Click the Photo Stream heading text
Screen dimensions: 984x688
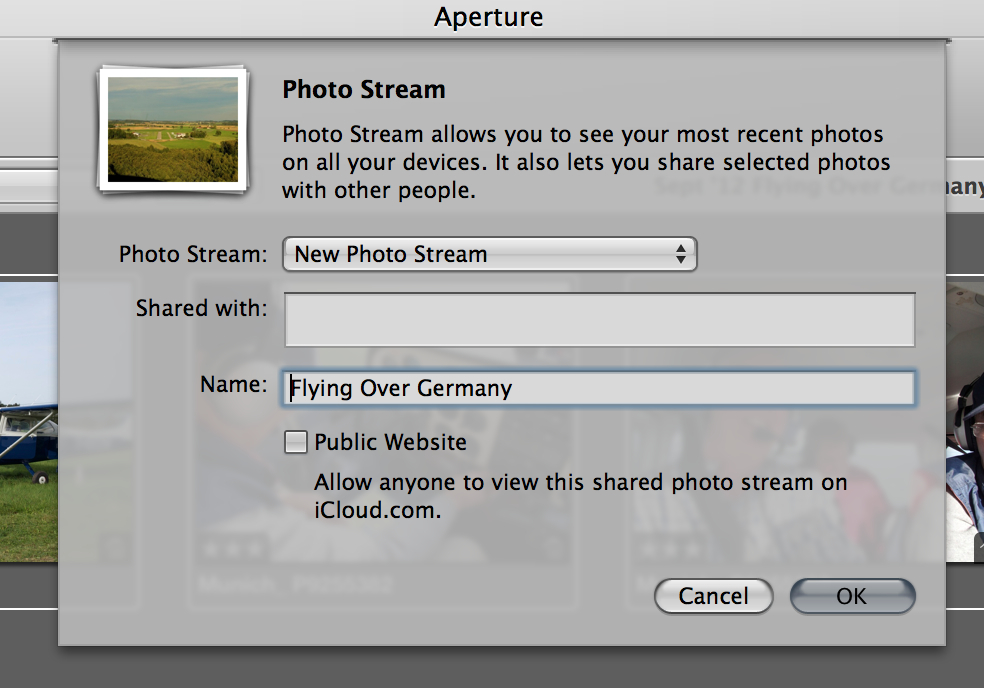[364, 89]
